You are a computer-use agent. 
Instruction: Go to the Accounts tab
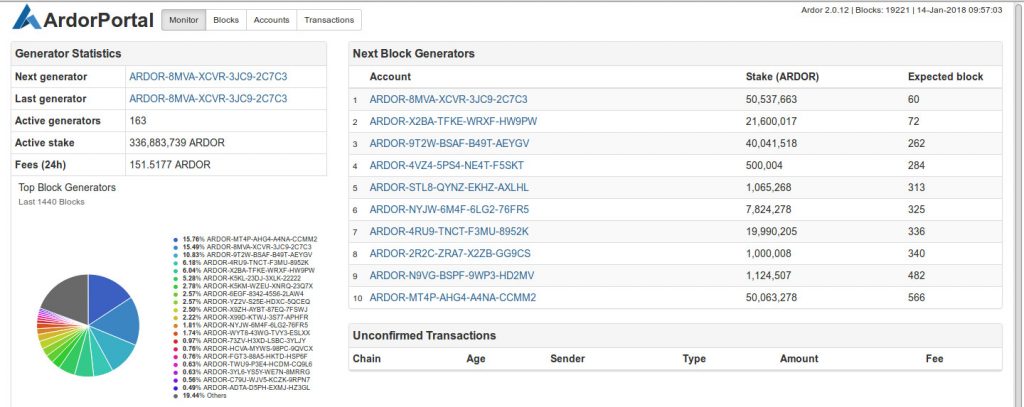click(271, 20)
